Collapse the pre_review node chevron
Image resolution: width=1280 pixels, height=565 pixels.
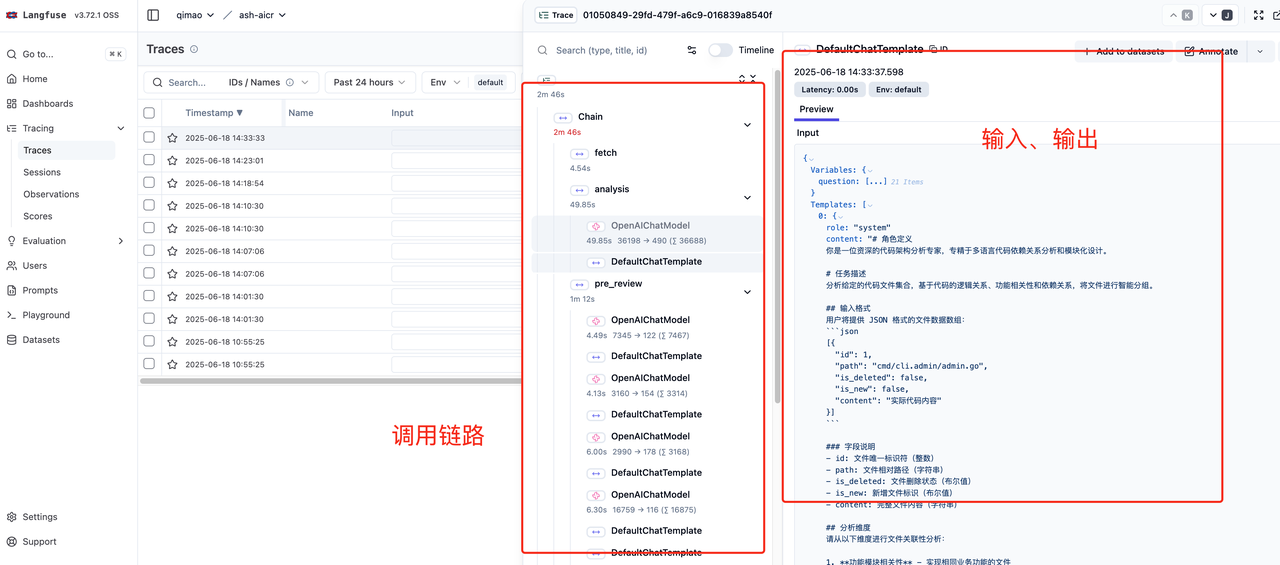747,292
